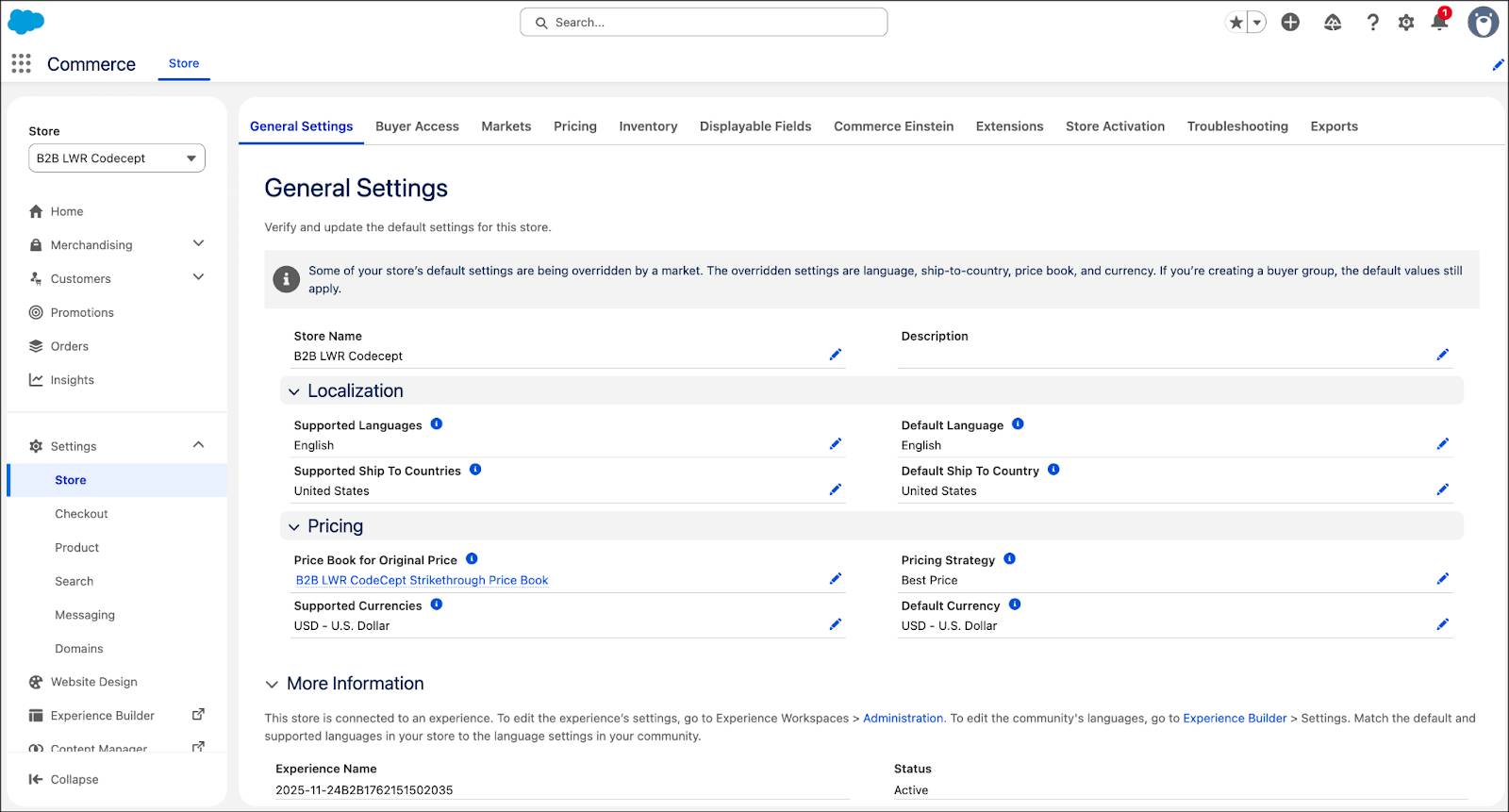
Task: Collapse the Settings sidebar section
Action: [x=198, y=445]
